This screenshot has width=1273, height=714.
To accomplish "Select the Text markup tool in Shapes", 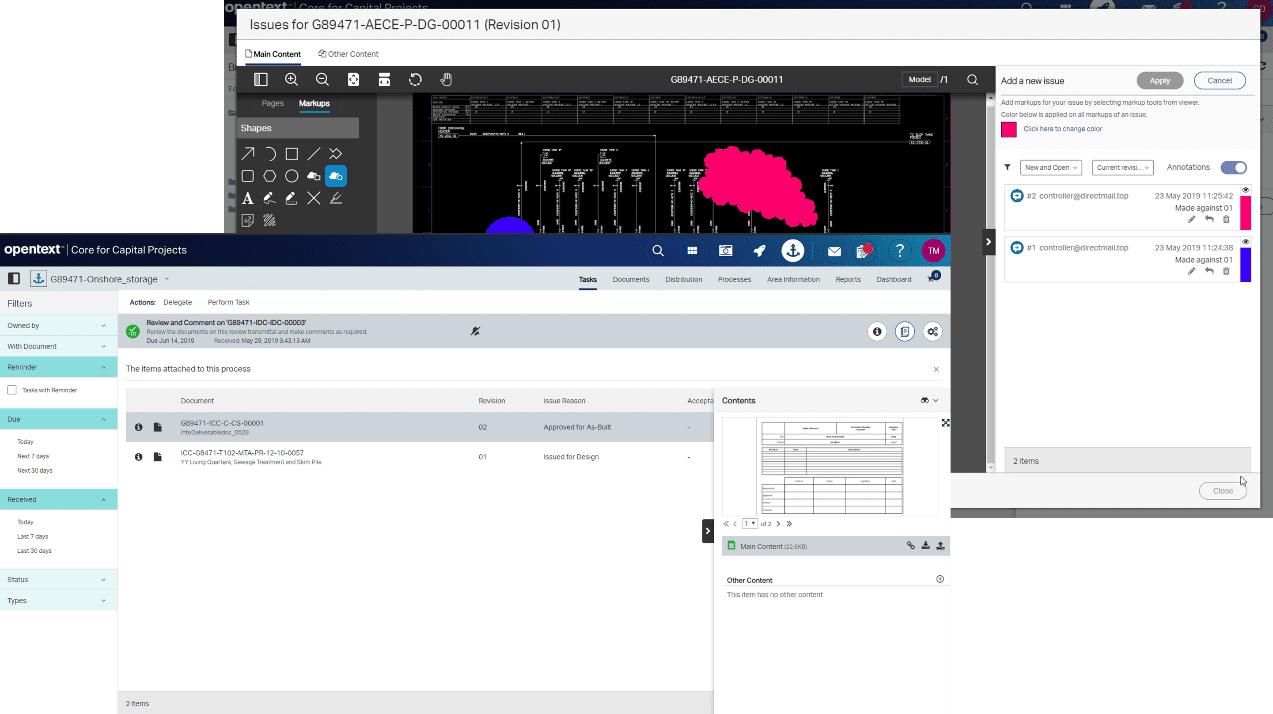I will [247, 198].
